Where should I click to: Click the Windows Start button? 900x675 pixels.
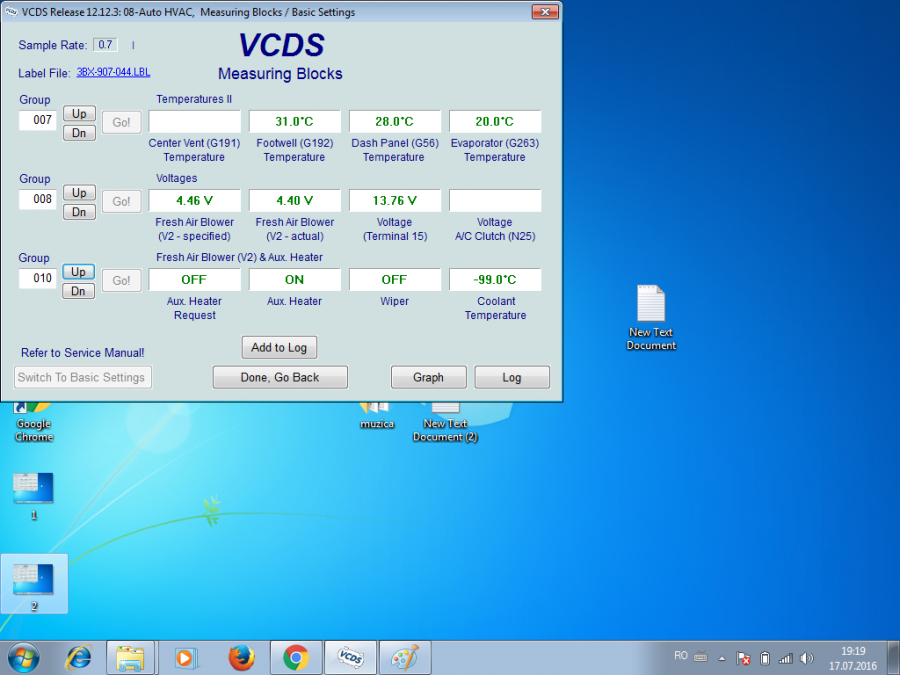[23, 657]
